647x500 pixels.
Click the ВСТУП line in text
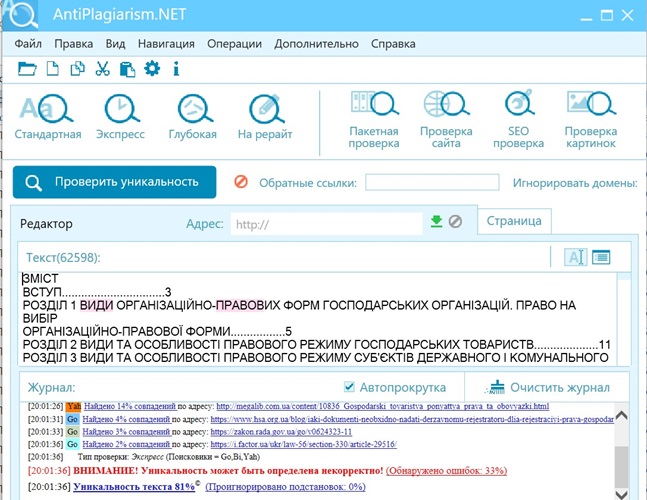97,292
